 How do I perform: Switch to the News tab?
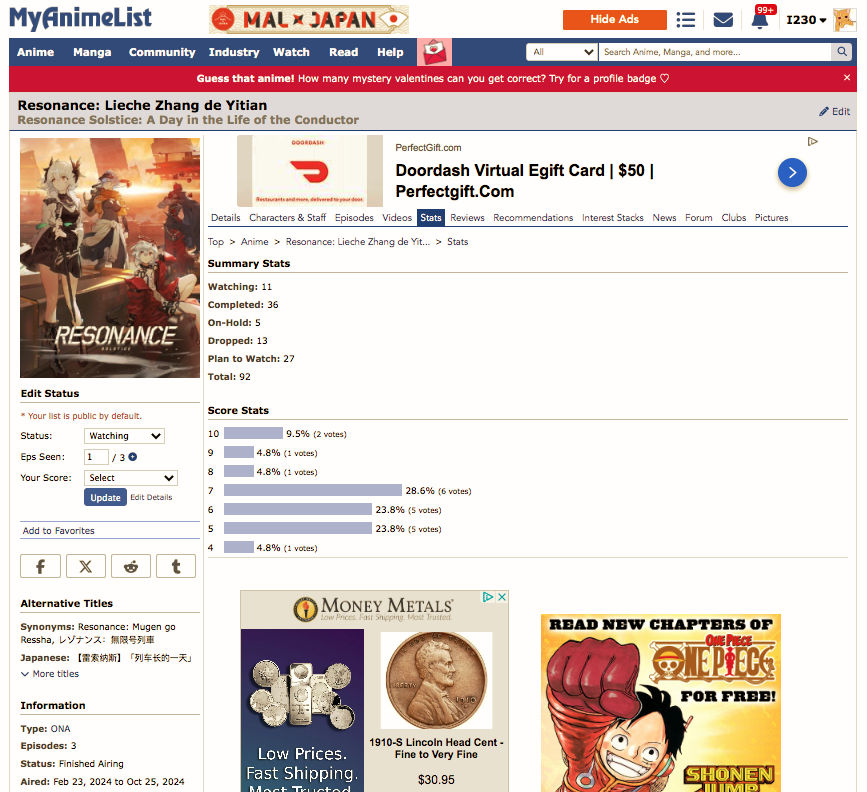664,218
